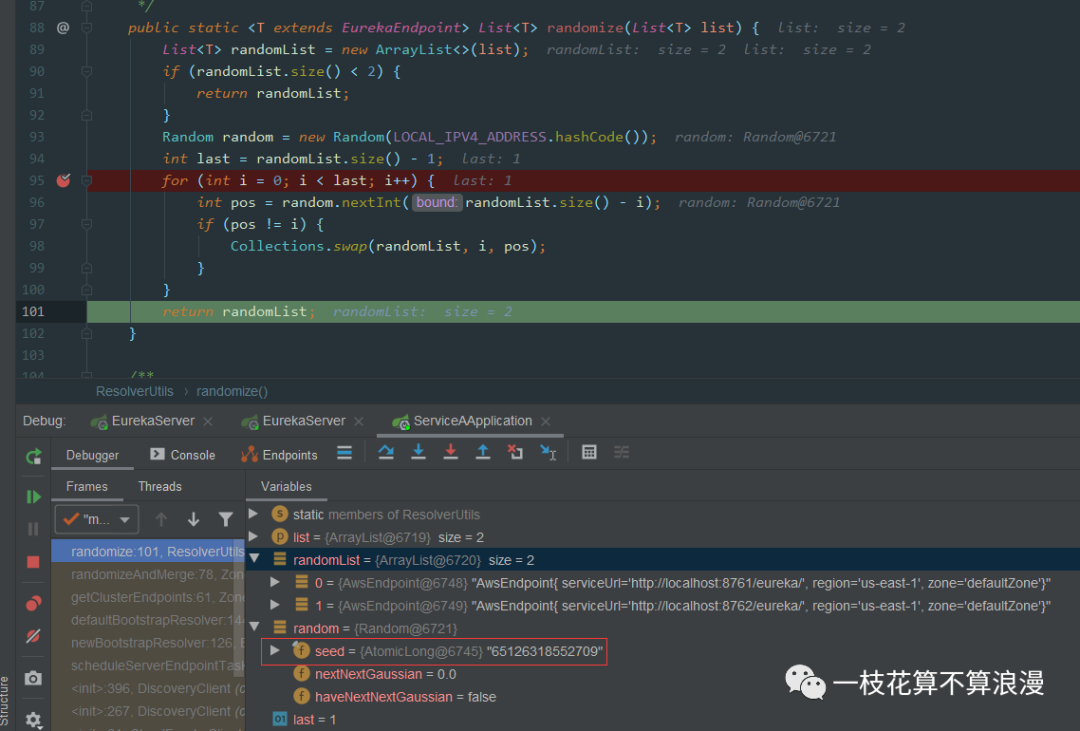This screenshot has width=1080, height=731.
Task: Click the Step Over button
Action: (x=386, y=453)
